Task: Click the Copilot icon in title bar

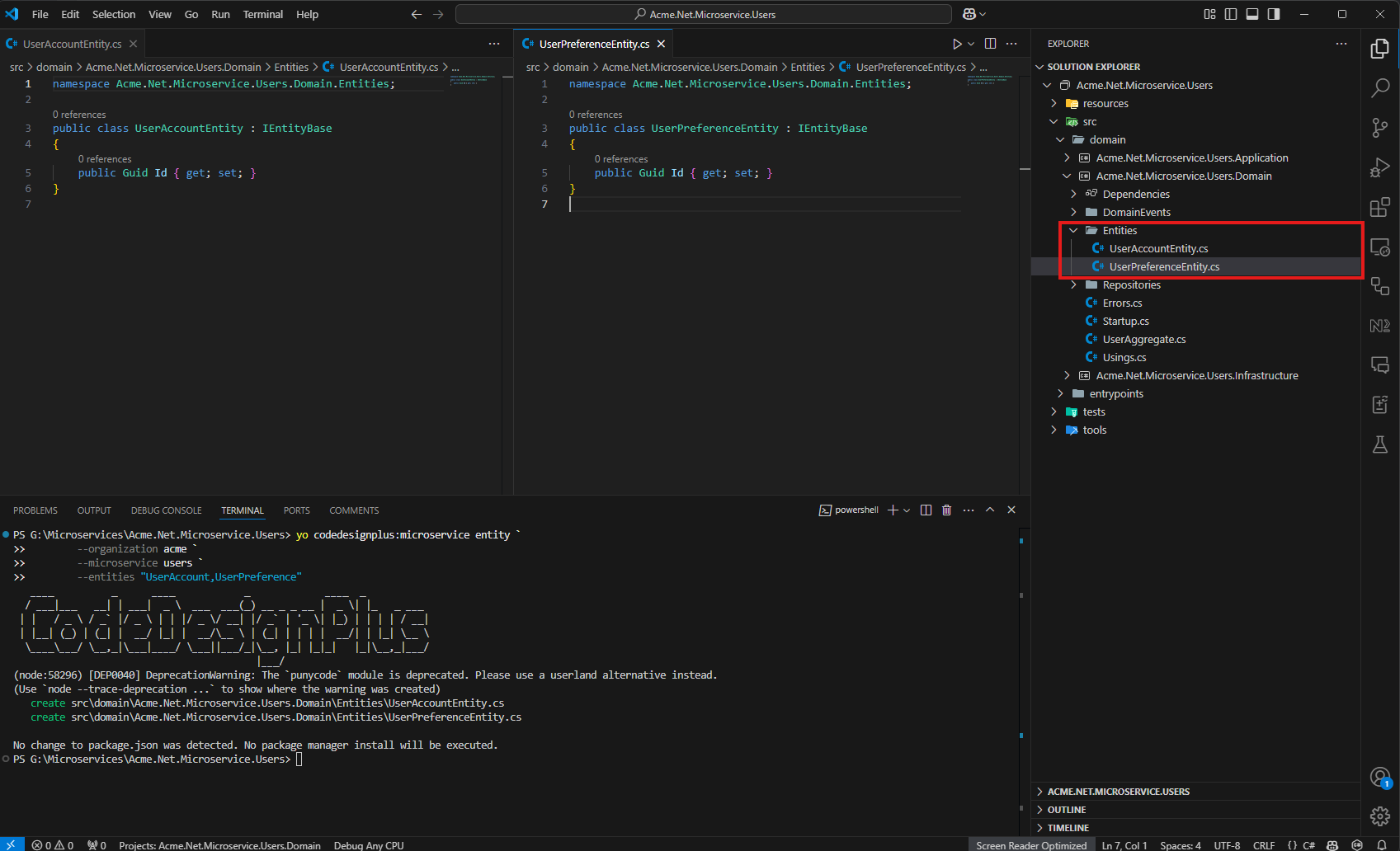Action: click(x=969, y=14)
